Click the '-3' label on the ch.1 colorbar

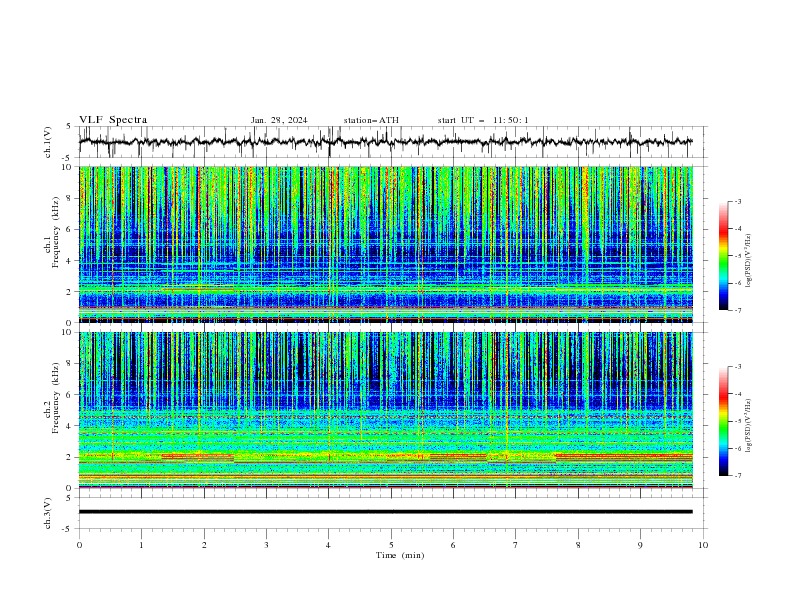coord(737,201)
